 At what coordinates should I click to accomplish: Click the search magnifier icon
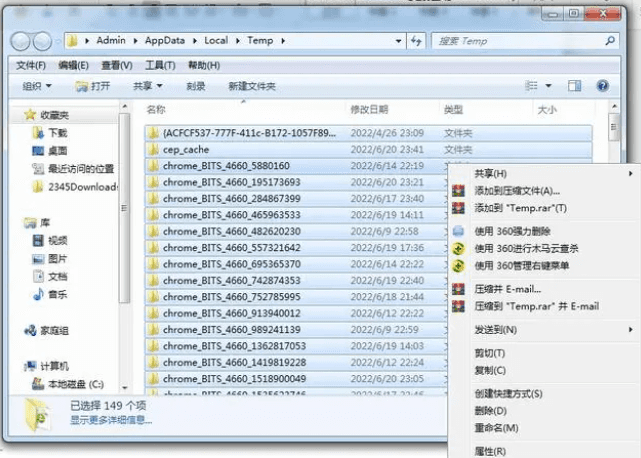point(610,41)
